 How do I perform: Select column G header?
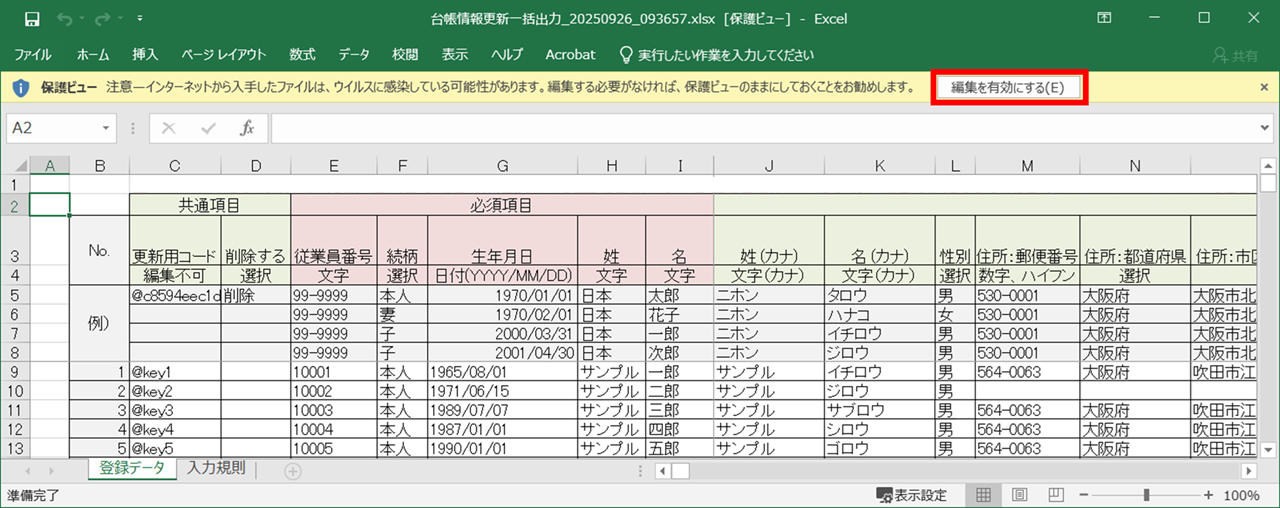click(503, 165)
